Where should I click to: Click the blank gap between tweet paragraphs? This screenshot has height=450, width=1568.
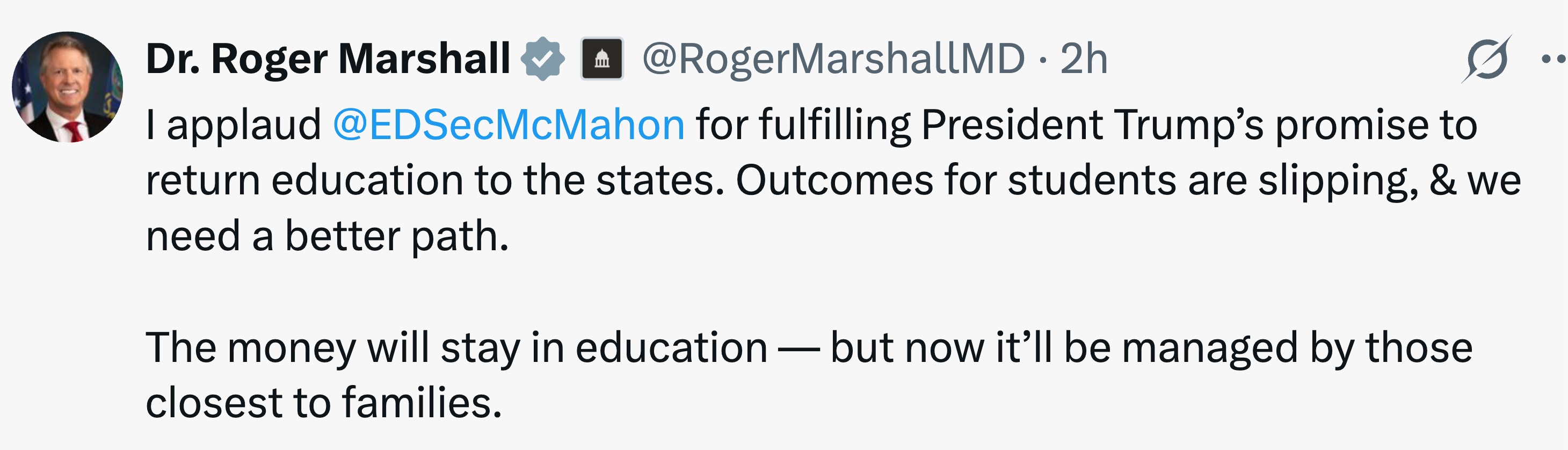click(x=730, y=291)
